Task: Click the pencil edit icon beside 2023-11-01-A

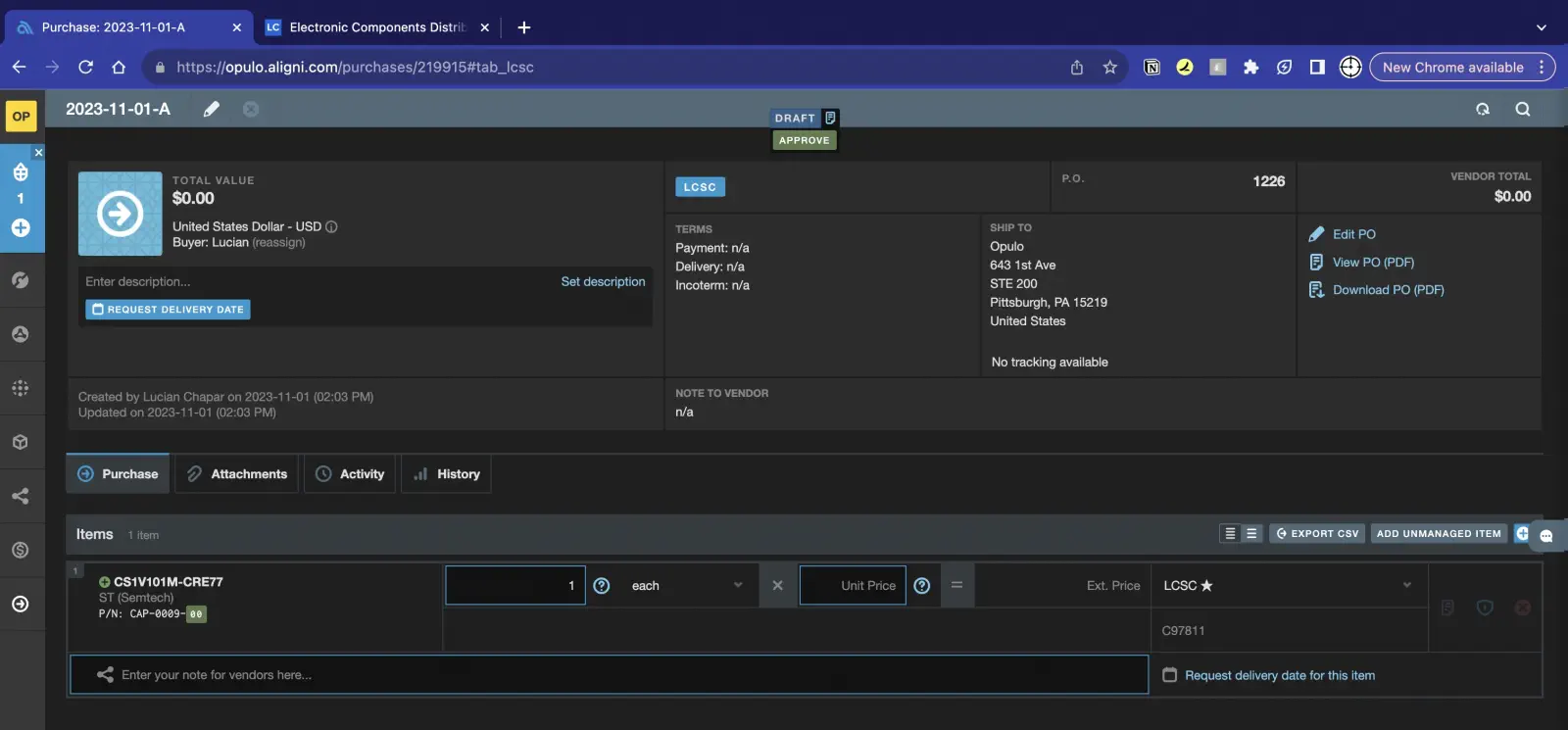Action: pyautogui.click(x=212, y=109)
